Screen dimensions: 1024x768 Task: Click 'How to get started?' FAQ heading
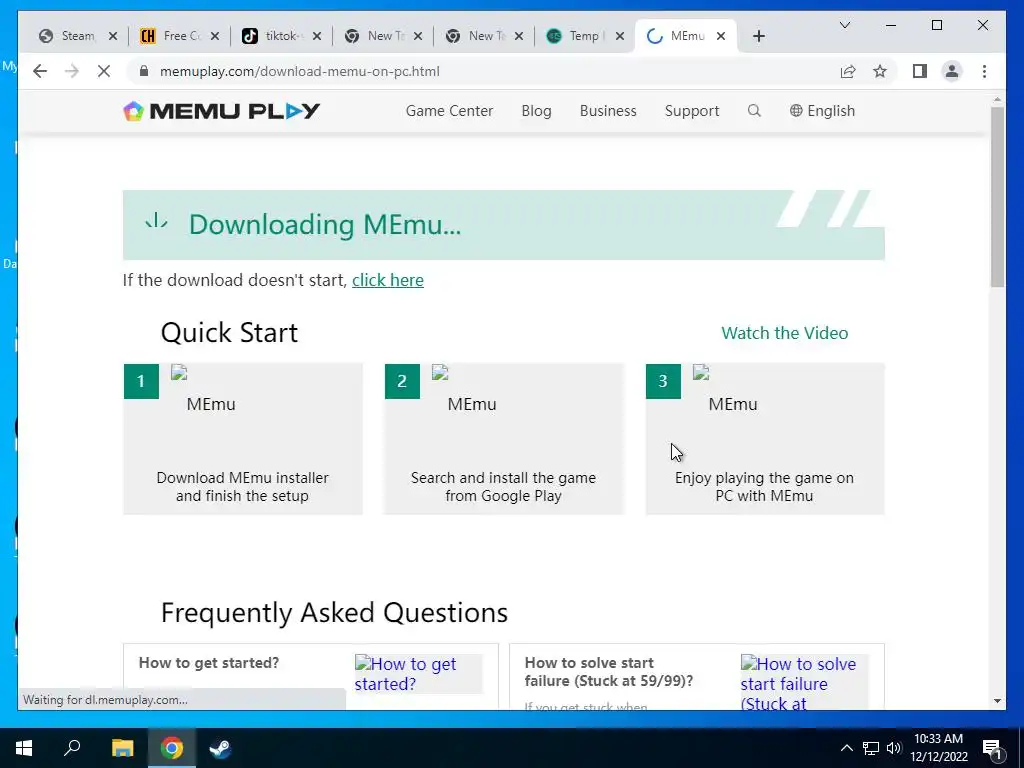(x=209, y=663)
